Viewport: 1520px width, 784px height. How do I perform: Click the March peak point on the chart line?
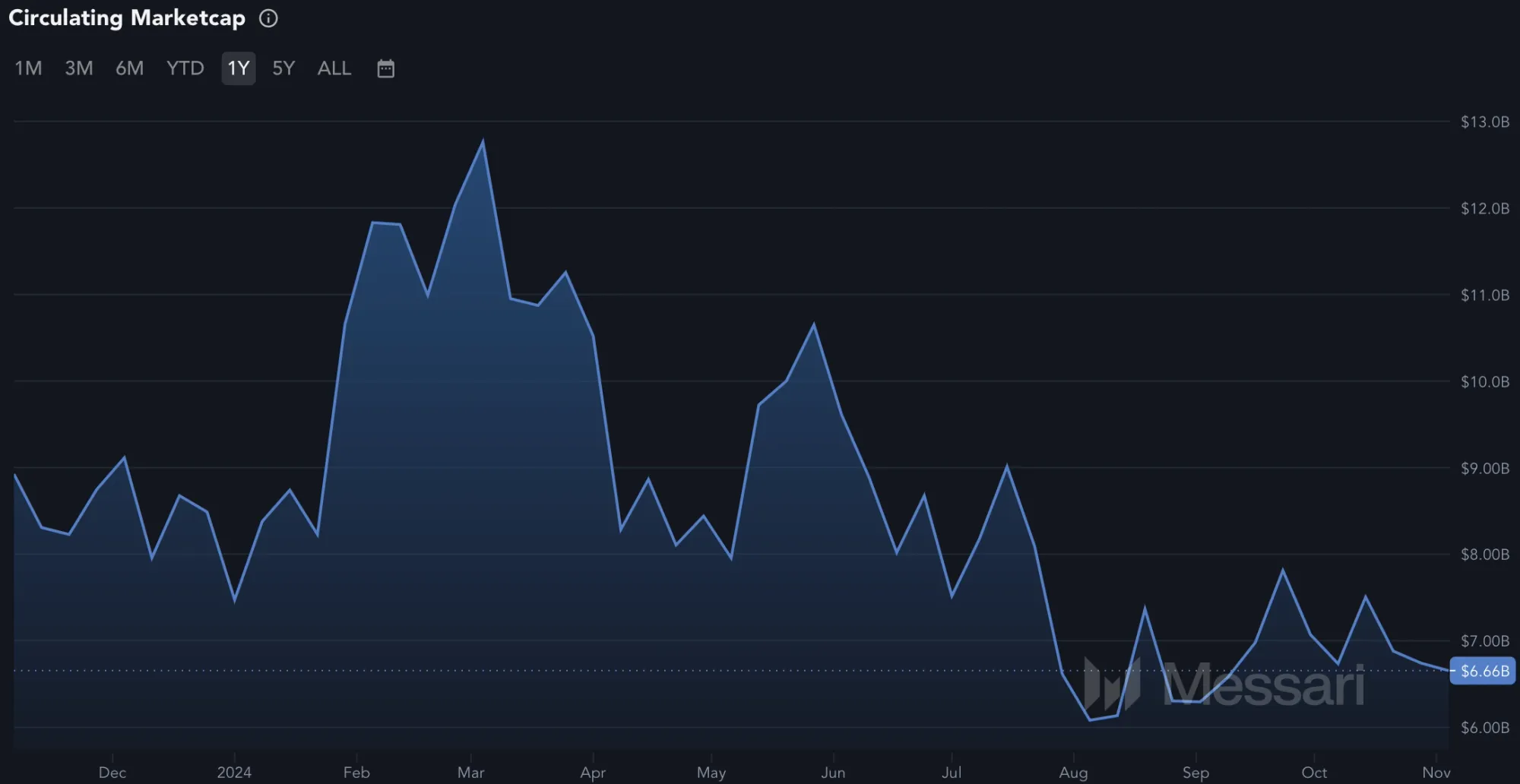(x=483, y=141)
